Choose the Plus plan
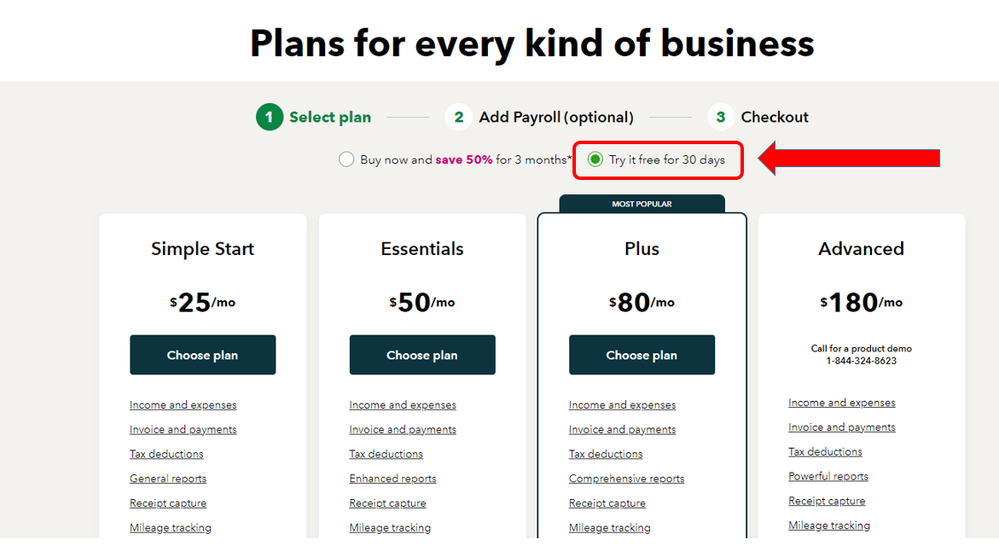The height and width of the screenshot is (545, 999). pyautogui.click(x=642, y=355)
